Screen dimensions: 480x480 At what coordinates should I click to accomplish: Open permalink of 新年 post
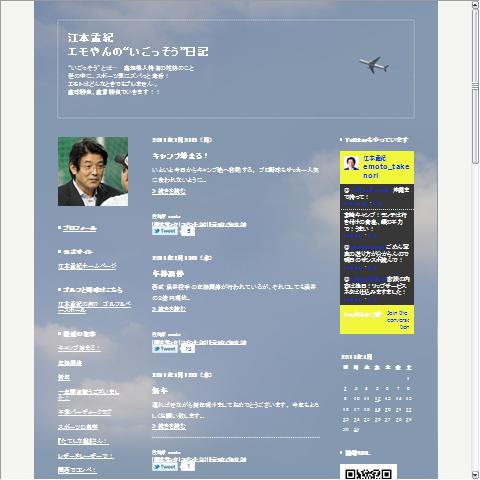point(166,459)
